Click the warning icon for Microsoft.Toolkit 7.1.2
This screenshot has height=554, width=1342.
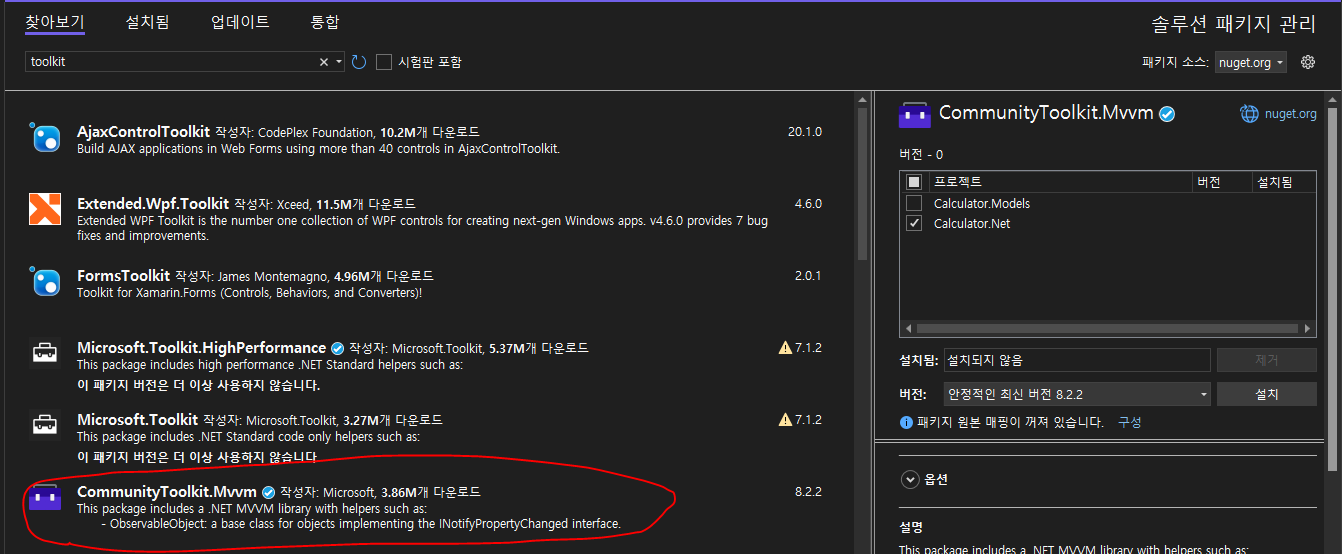(785, 420)
